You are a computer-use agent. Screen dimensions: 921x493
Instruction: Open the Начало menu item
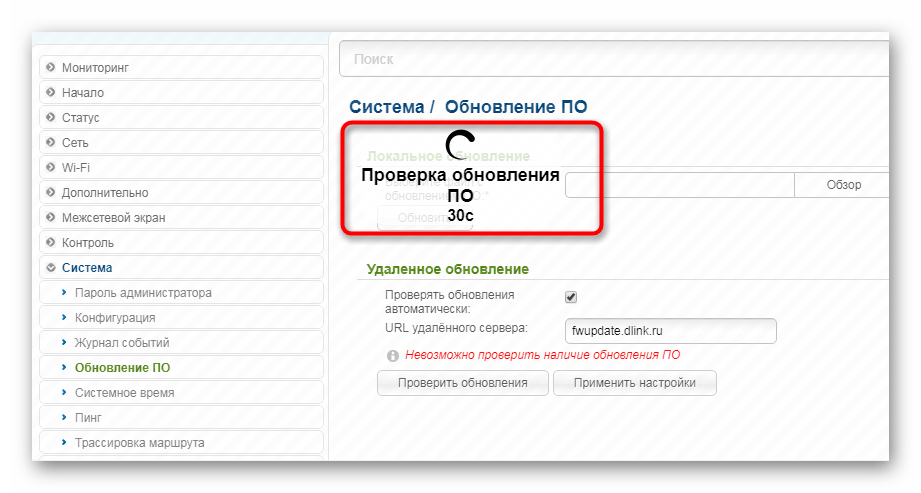click(181, 92)
